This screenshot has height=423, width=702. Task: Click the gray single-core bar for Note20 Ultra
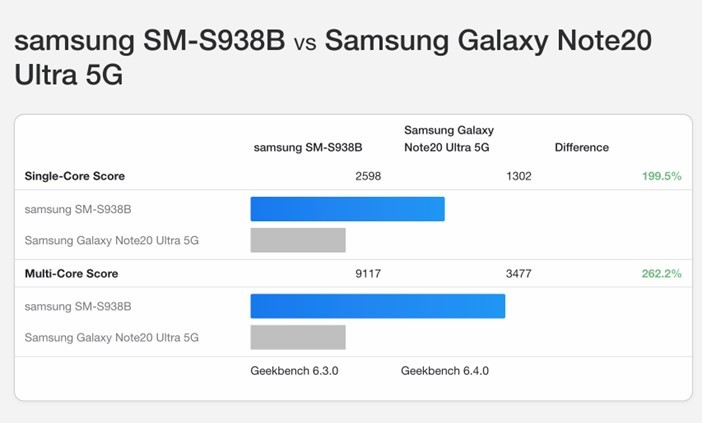(297, 240)
